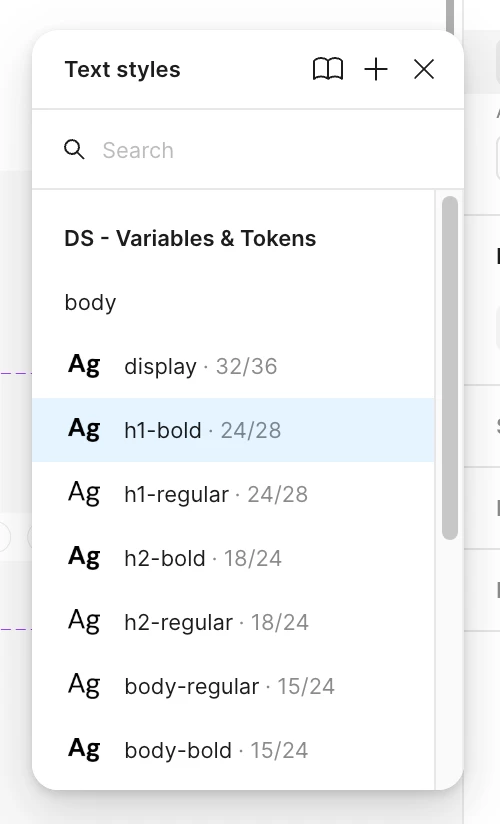Click the Ag preview for h2-bold
This screenshot has height=824, width=500.
[84, 557]
